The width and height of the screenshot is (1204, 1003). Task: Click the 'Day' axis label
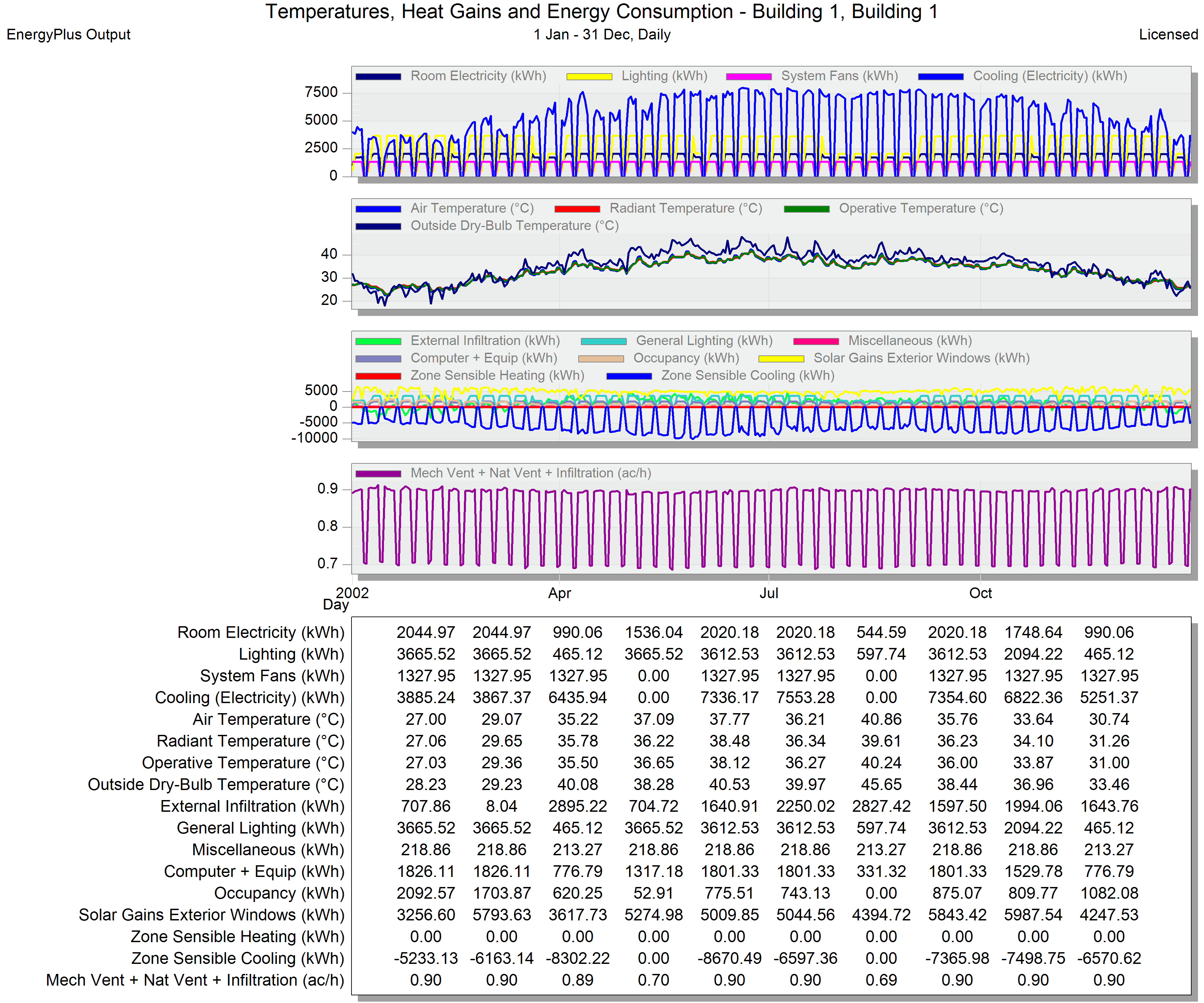[x=335, y=605]
